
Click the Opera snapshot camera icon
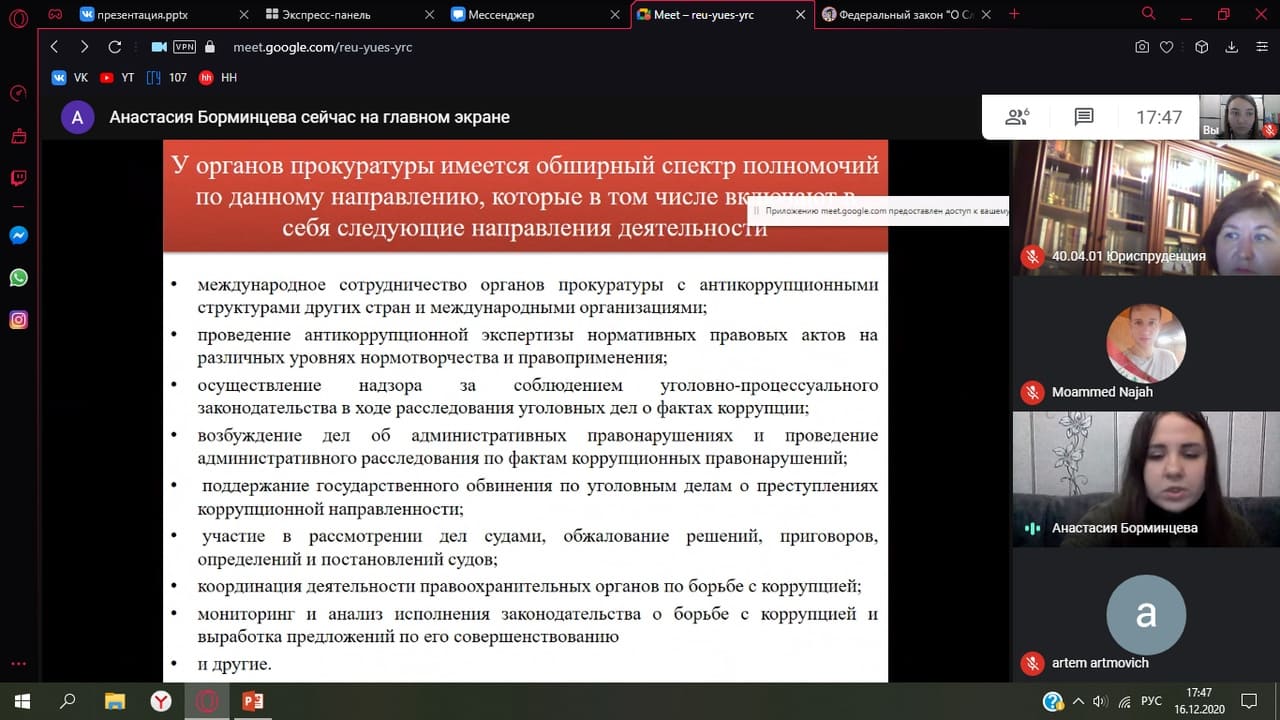point(1142,47)
